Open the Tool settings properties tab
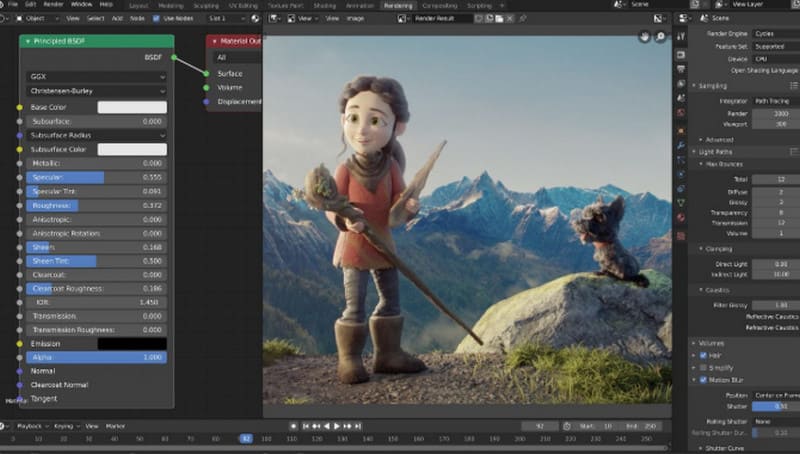 pyautogui.click(x=681, y=37)
